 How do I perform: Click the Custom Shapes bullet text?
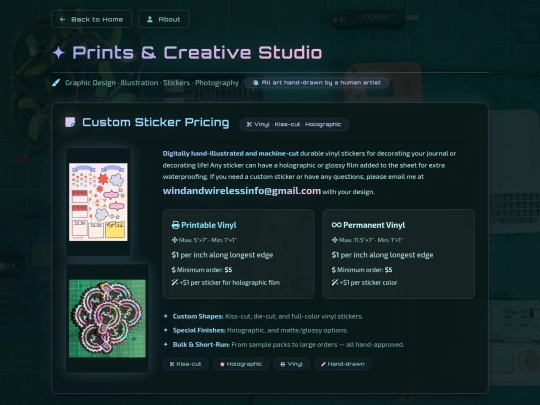point(268,316)
